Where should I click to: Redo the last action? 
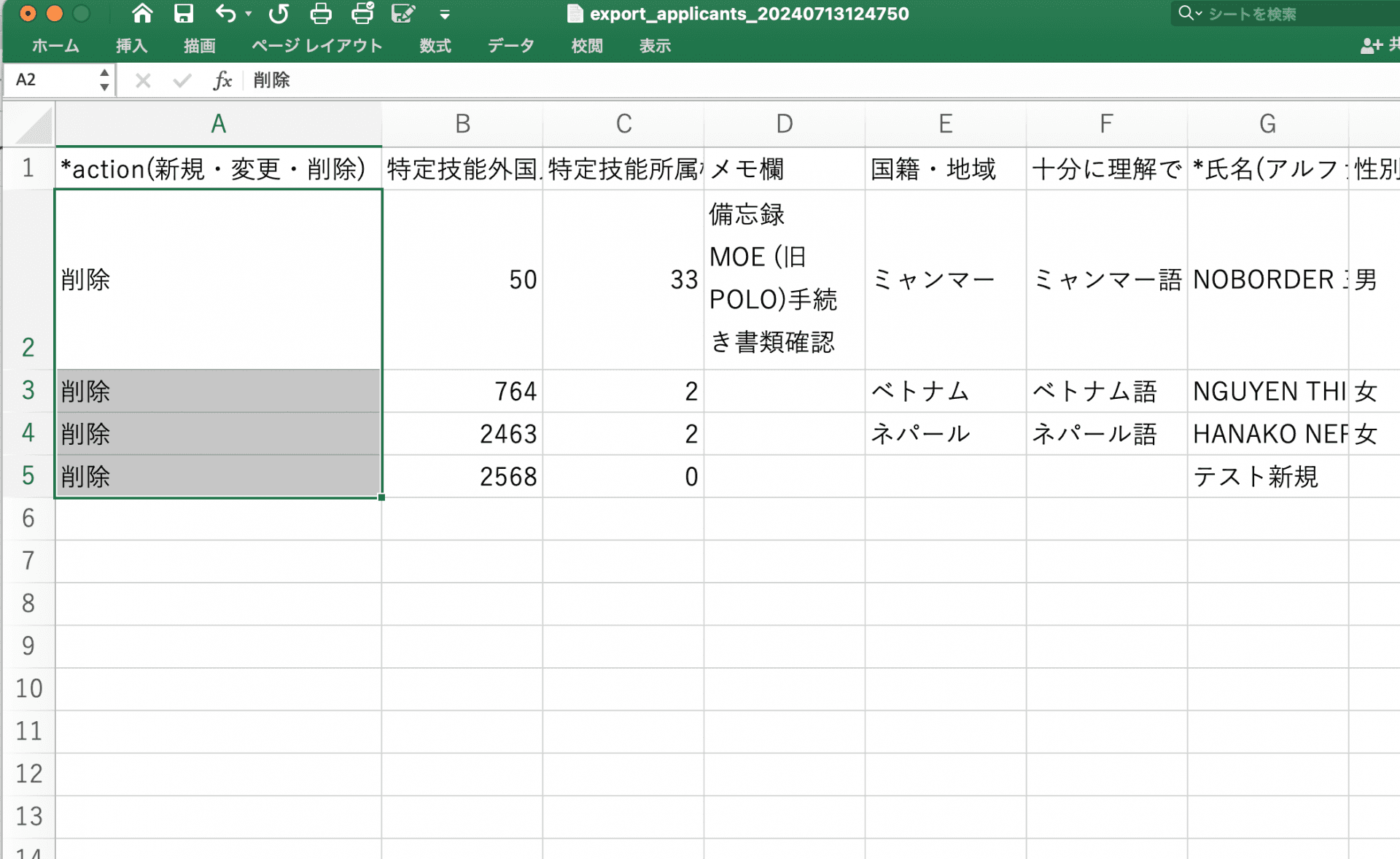(280, 13)
